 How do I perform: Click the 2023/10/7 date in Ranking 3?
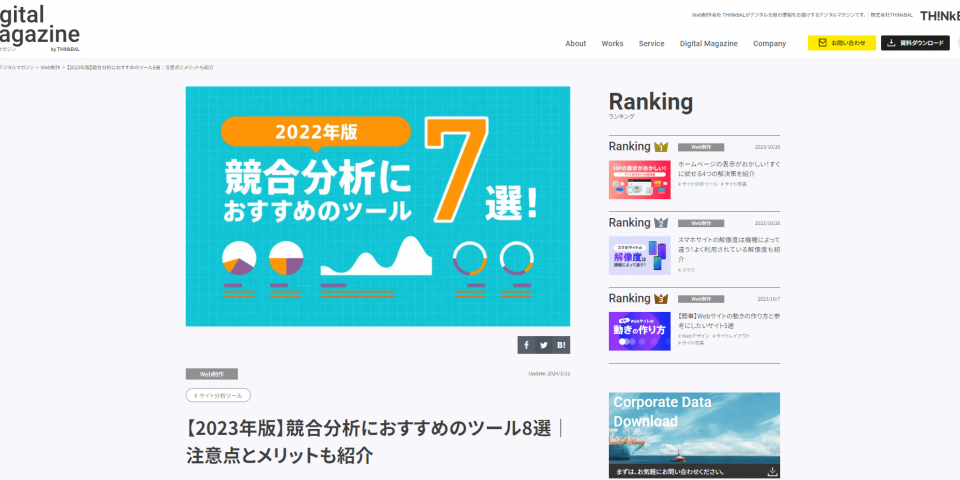pyautogui.click(x=768, y=299)
